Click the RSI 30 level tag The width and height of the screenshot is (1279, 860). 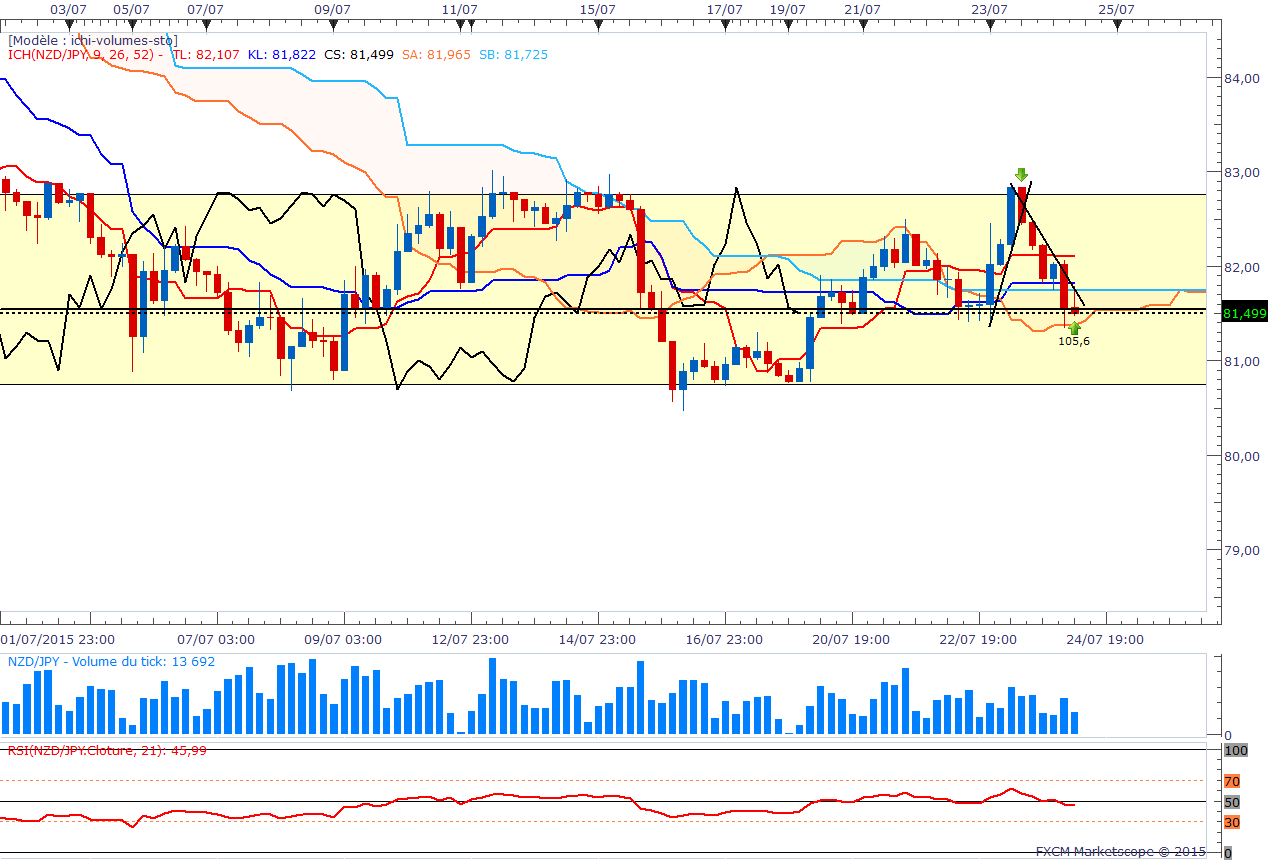pyautogui.click(x=1232, y=822)
